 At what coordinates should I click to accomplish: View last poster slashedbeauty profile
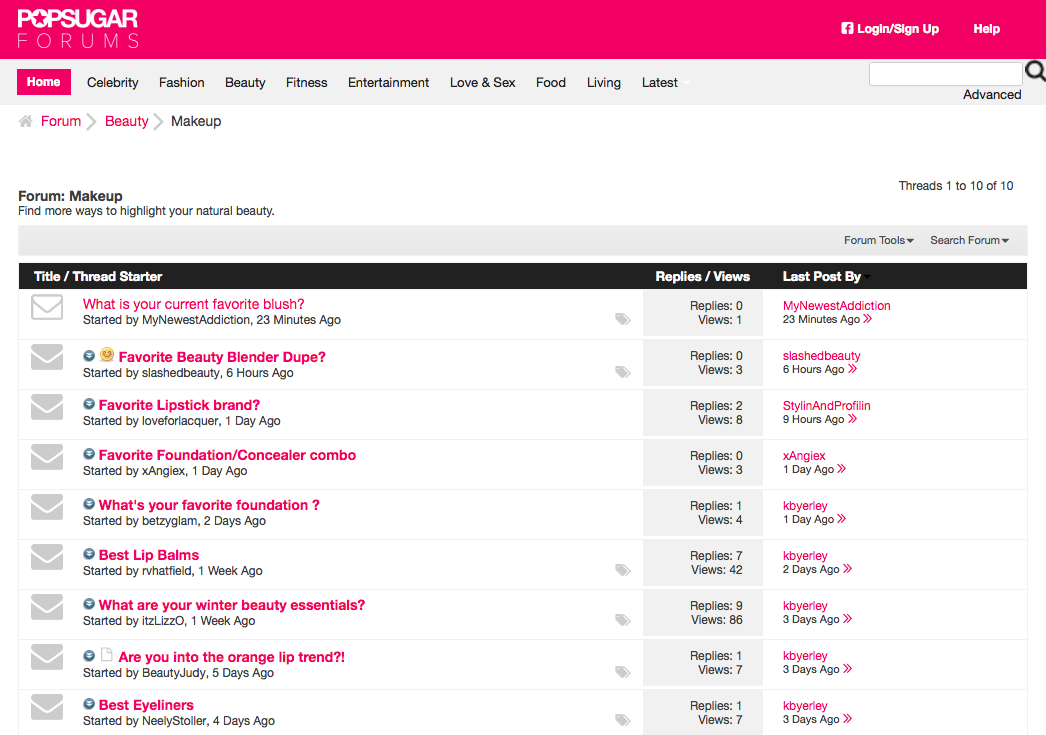821,355
